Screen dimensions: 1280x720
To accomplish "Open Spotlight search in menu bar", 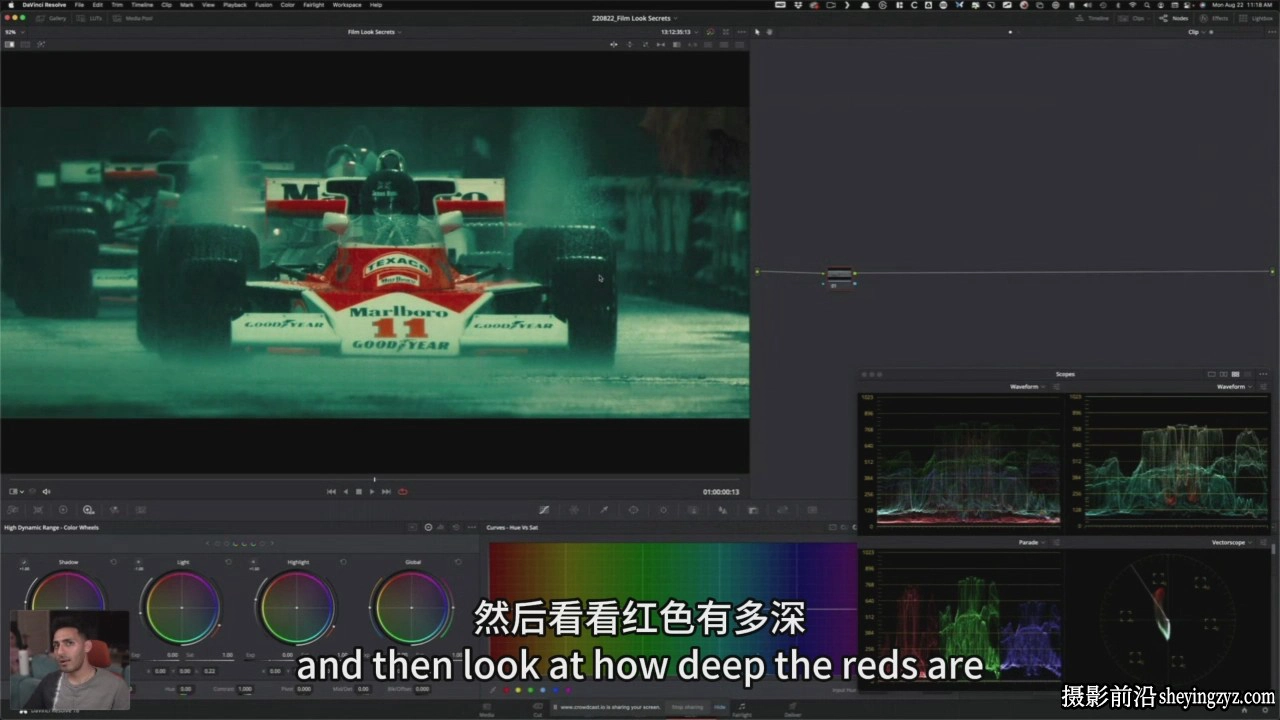I will coord(1147,5).
